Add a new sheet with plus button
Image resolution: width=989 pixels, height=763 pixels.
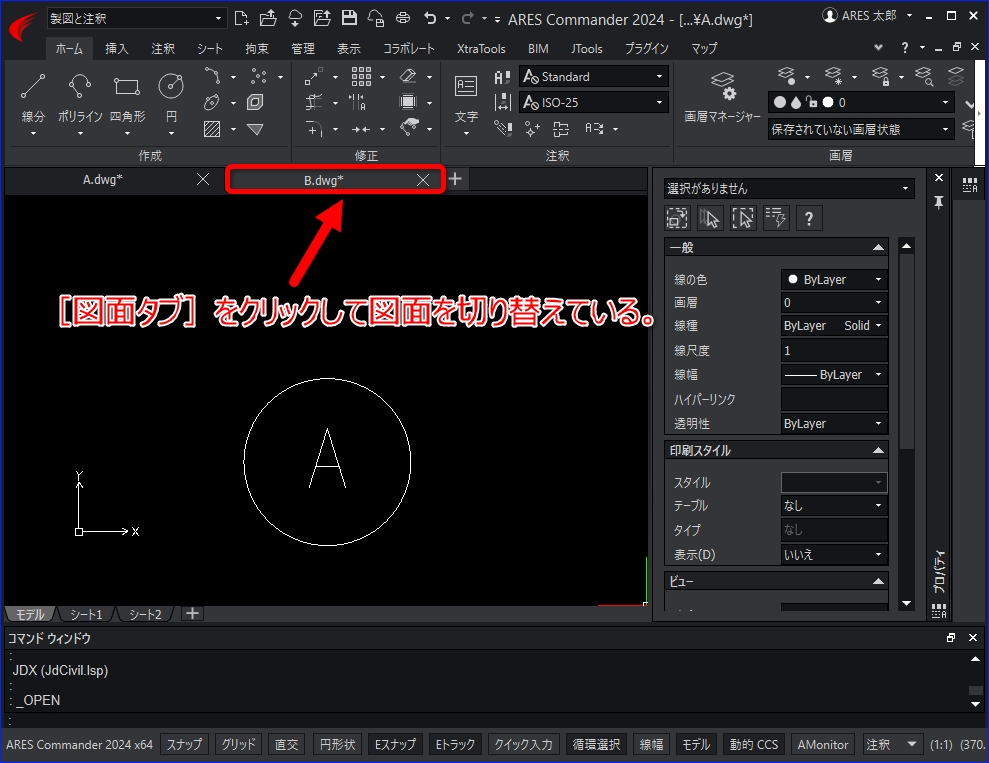coord(192,614)
